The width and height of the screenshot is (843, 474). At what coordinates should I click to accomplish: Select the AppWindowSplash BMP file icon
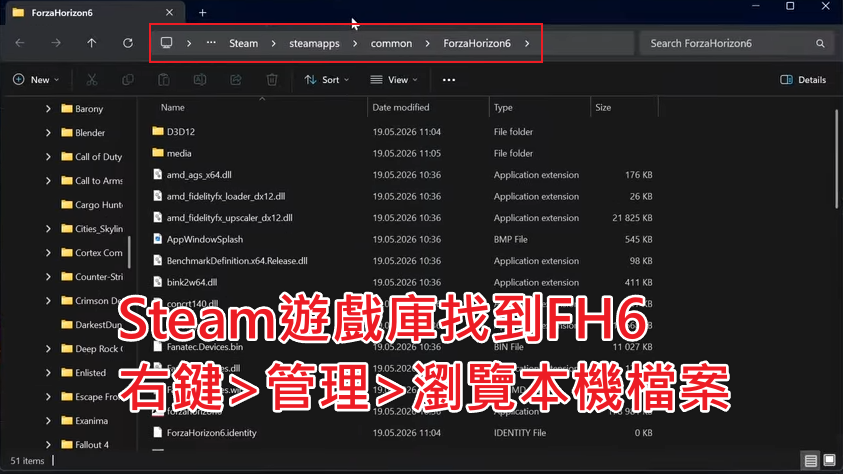158,239
